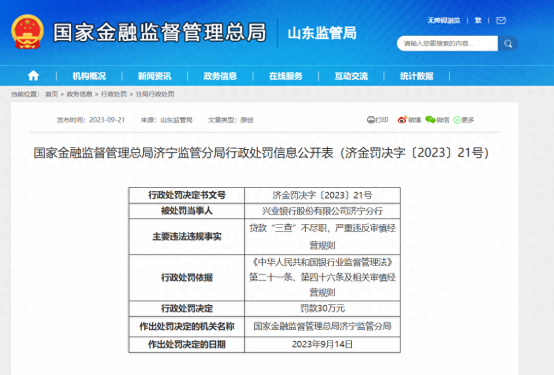The image size is (554, 375).
Task: Share via the WeChat 微信 icon
Action: 430,120
